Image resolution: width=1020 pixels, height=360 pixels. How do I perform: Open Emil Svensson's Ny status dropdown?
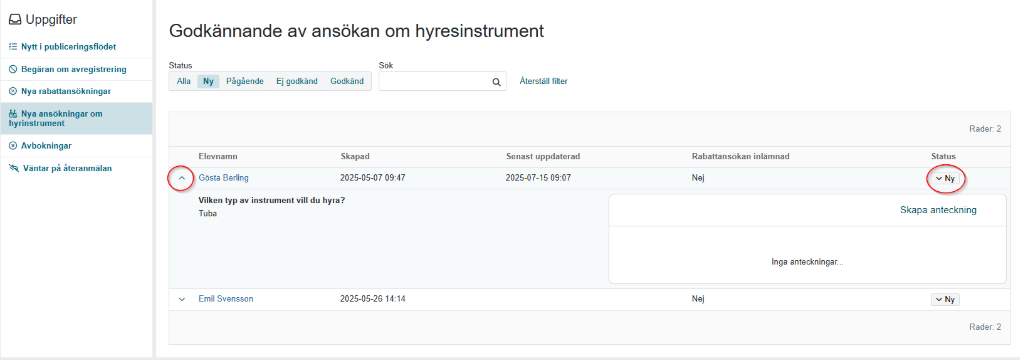(x=945, y=299)
